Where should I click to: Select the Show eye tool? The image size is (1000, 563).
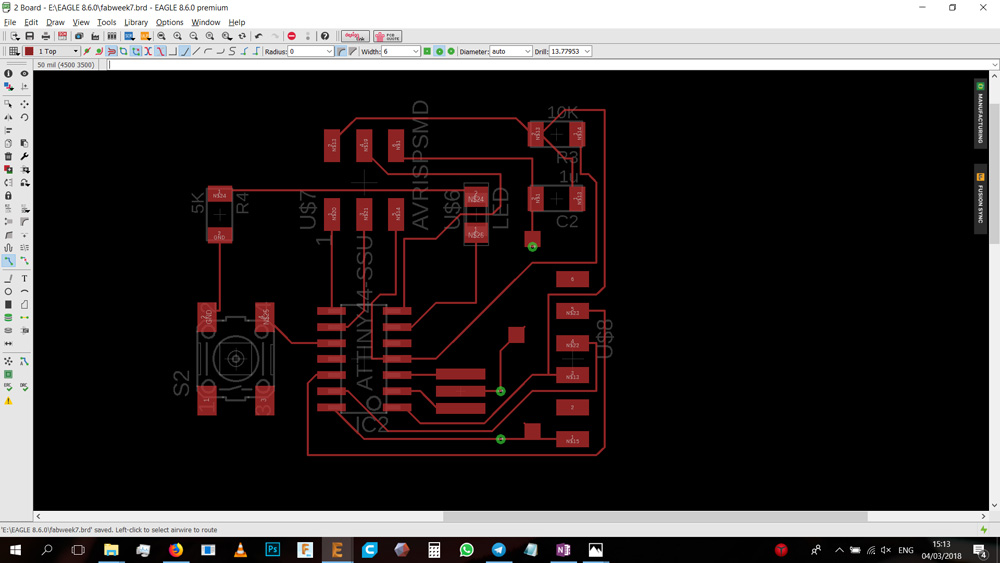(24, 73)
